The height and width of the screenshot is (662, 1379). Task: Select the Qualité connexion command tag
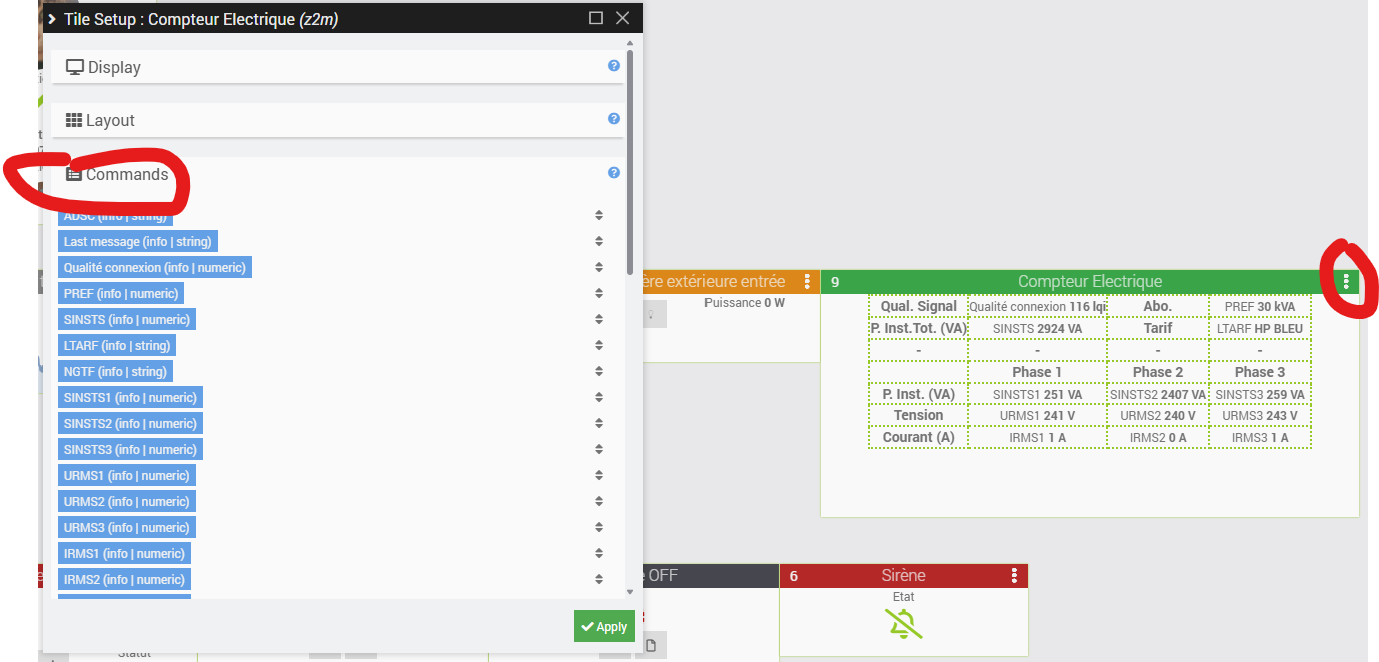[x=154, y=268]
